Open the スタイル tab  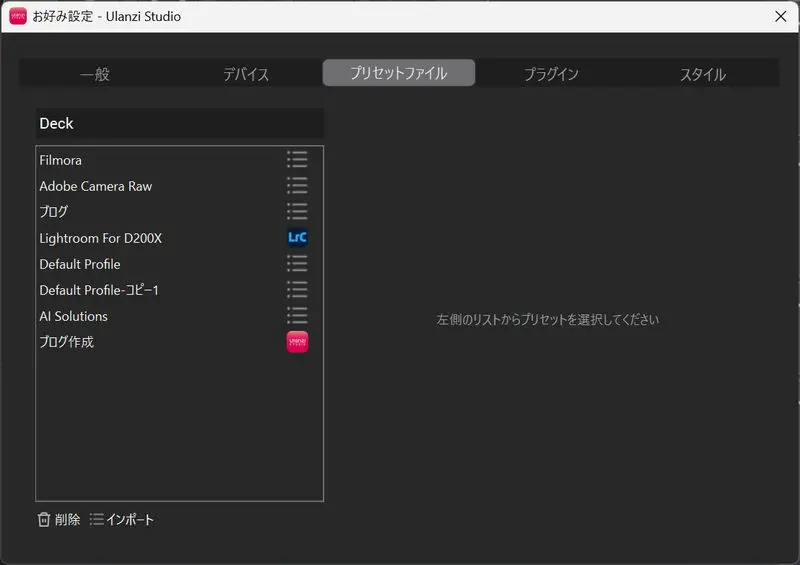pyautogui.click(x=703, y=74)
